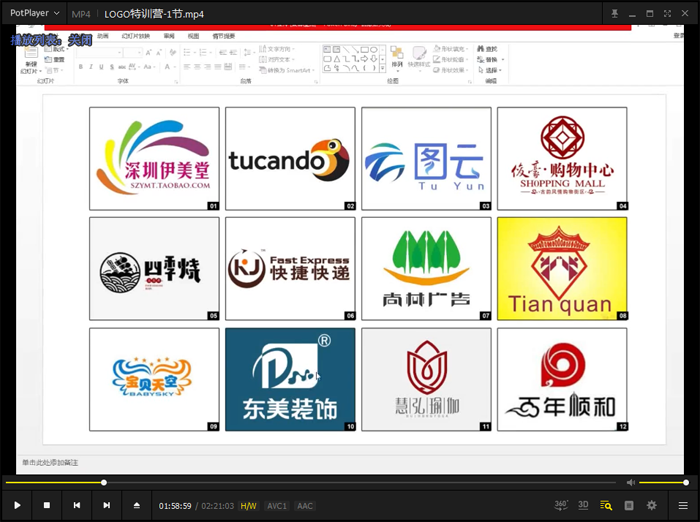Click the MP4 format tab

coord(81,14)
